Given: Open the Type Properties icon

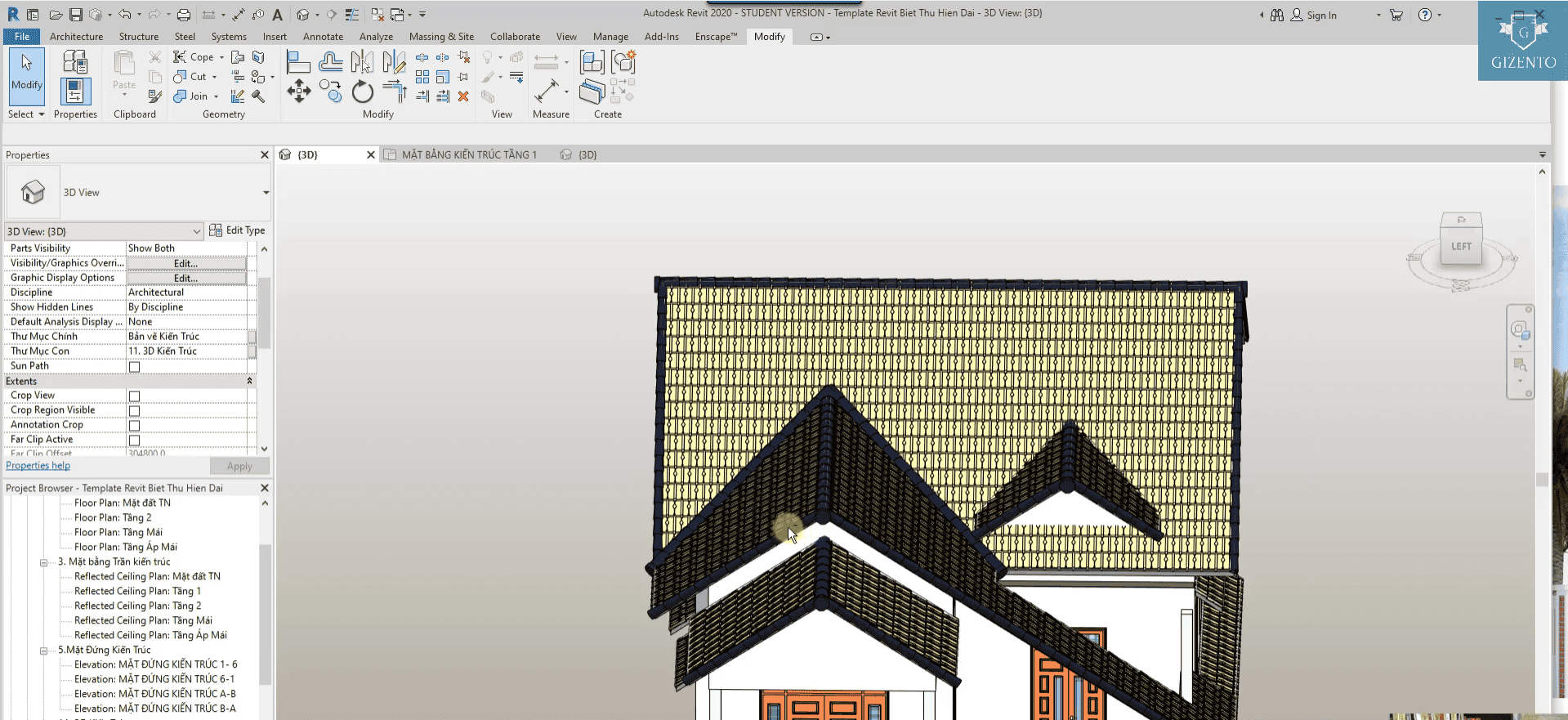Looking at the screenshot, I should 75,60.
